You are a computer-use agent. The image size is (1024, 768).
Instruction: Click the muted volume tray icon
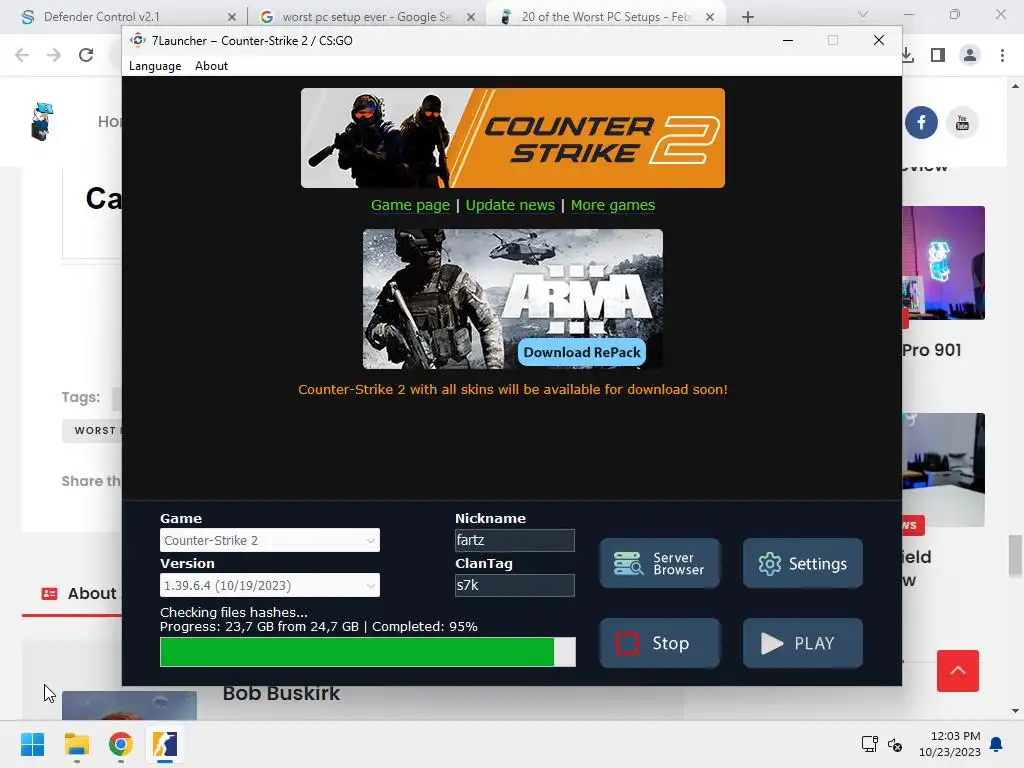tap(895, 744)
